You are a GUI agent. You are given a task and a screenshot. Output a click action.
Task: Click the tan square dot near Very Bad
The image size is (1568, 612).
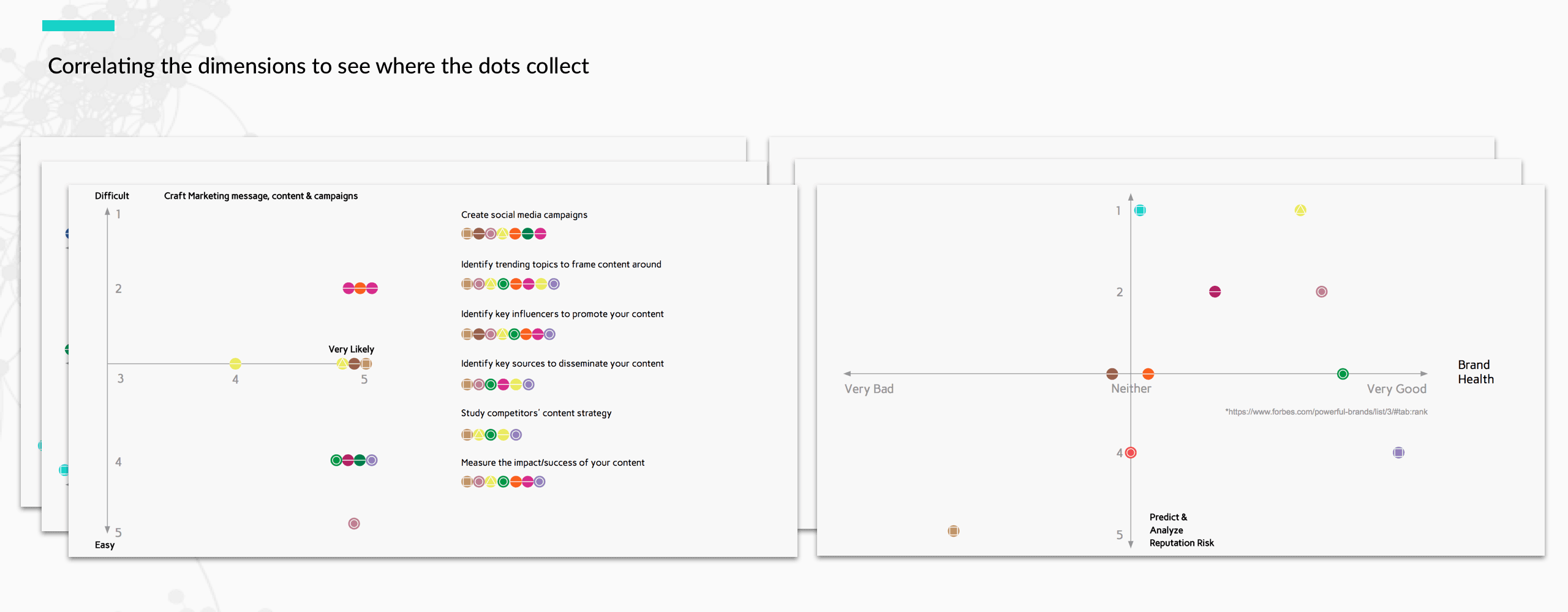954,531
